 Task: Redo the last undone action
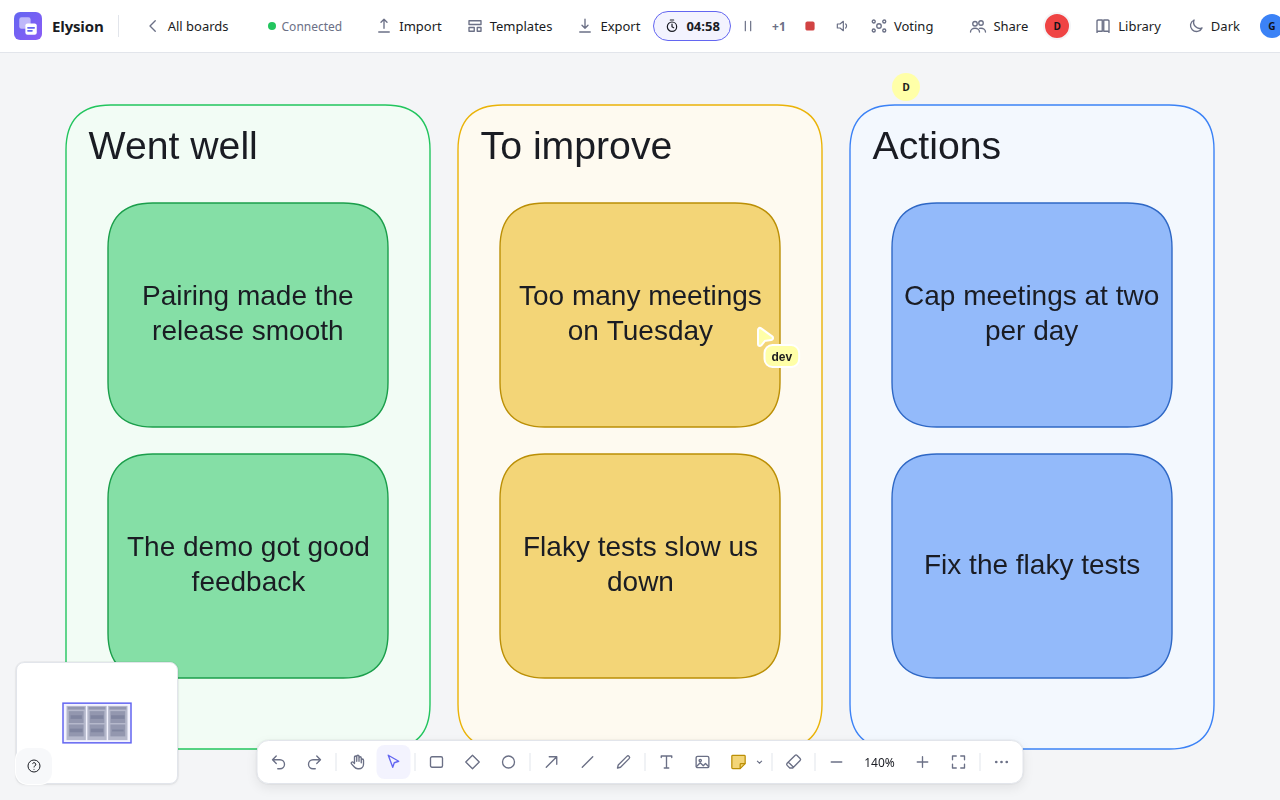click(x=314, y=762)
